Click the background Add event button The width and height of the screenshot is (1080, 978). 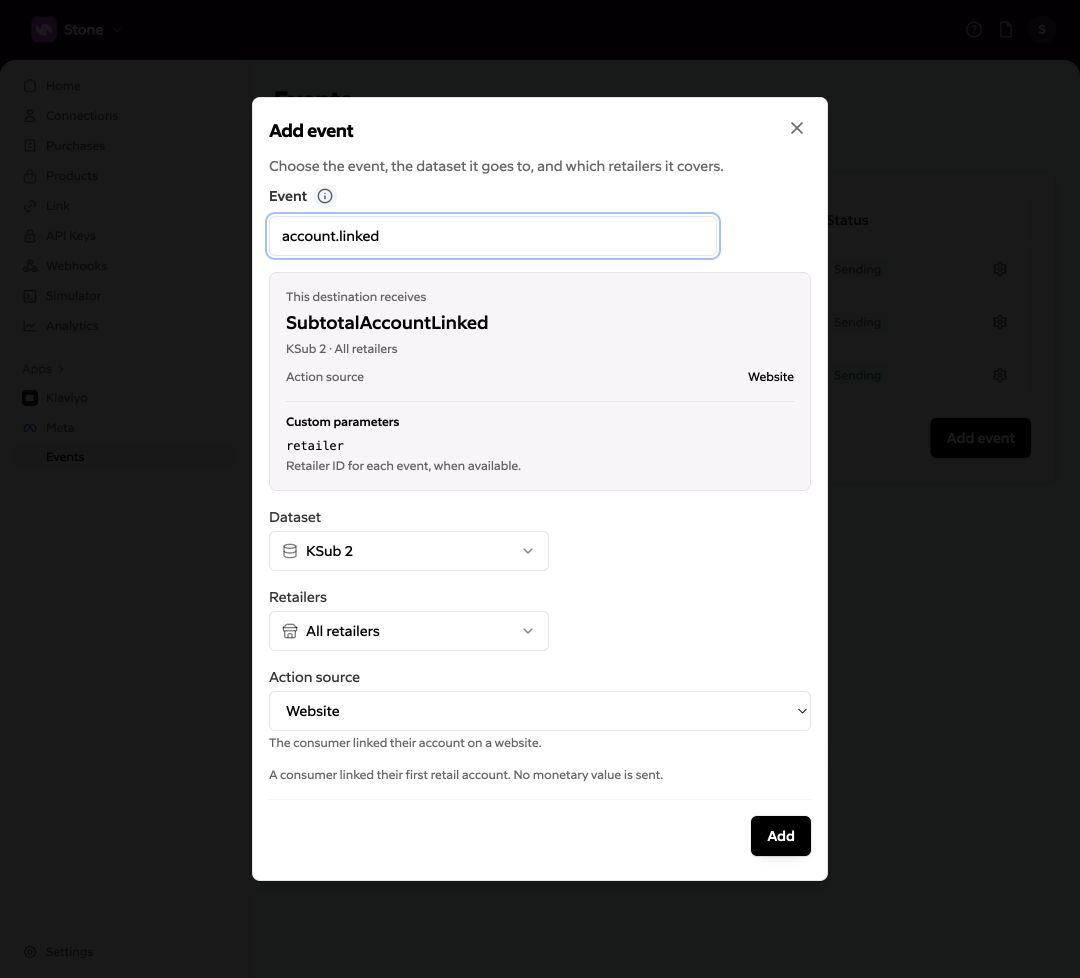click(980, 438)
